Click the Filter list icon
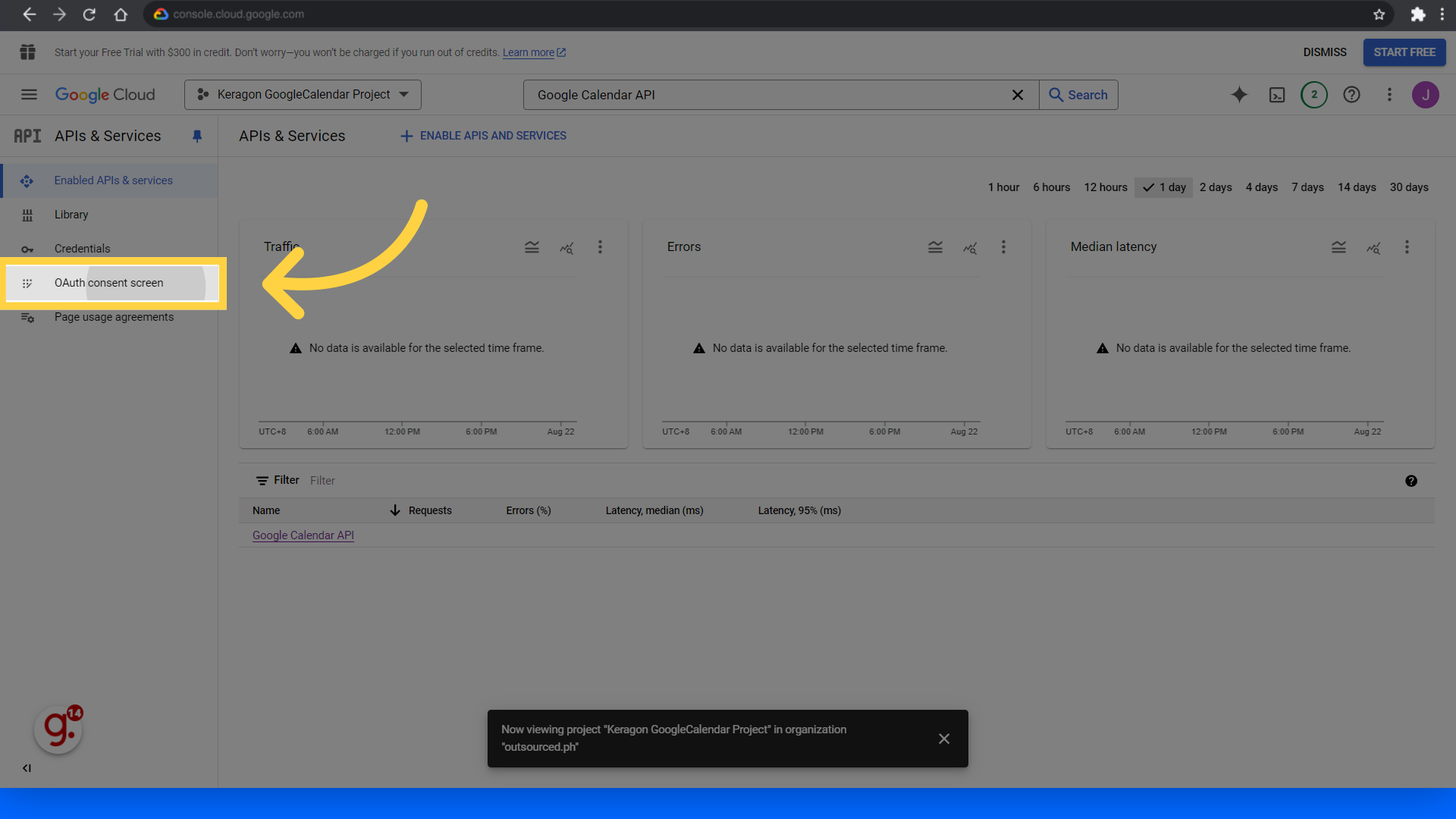The height and width of the screenshot is (819, 1456). (x=262, y=481)
